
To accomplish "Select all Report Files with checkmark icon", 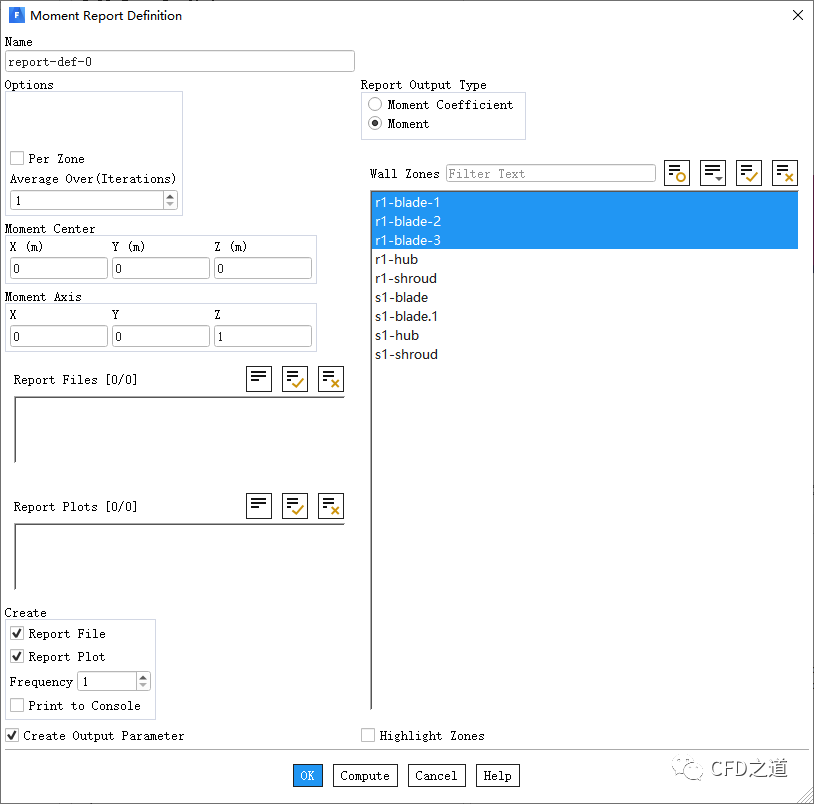I will coord(295,379).
